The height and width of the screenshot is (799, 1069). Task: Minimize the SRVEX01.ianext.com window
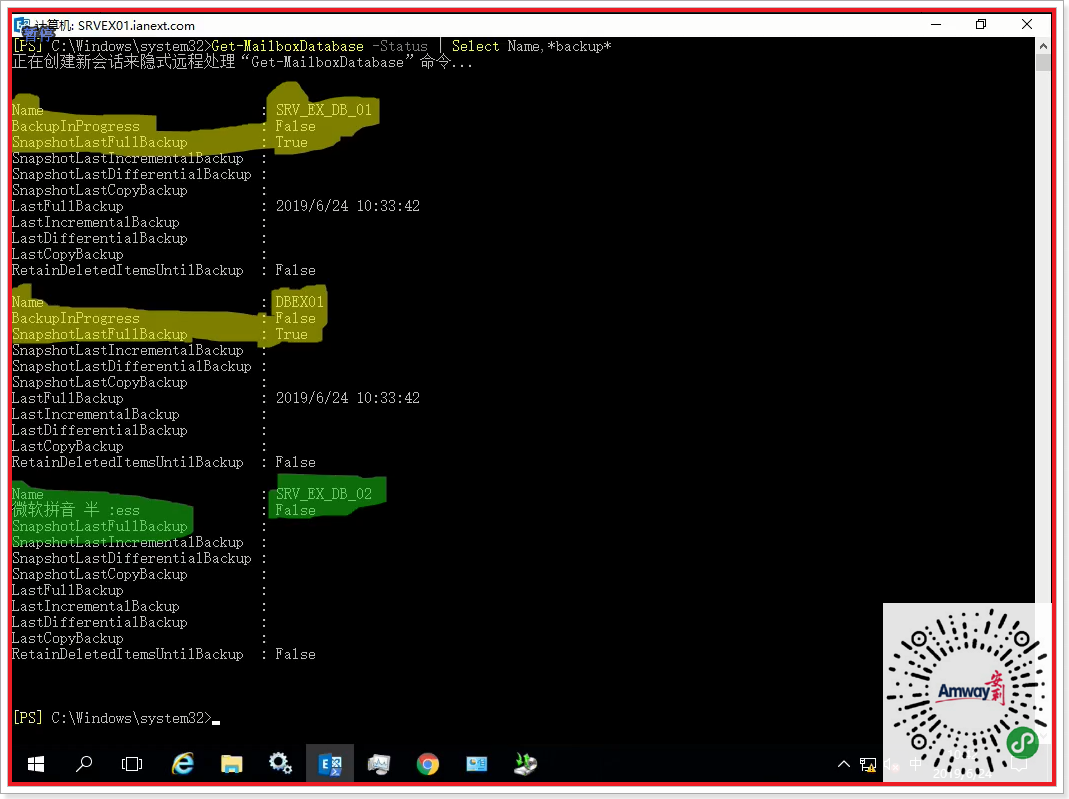point(936,25)
